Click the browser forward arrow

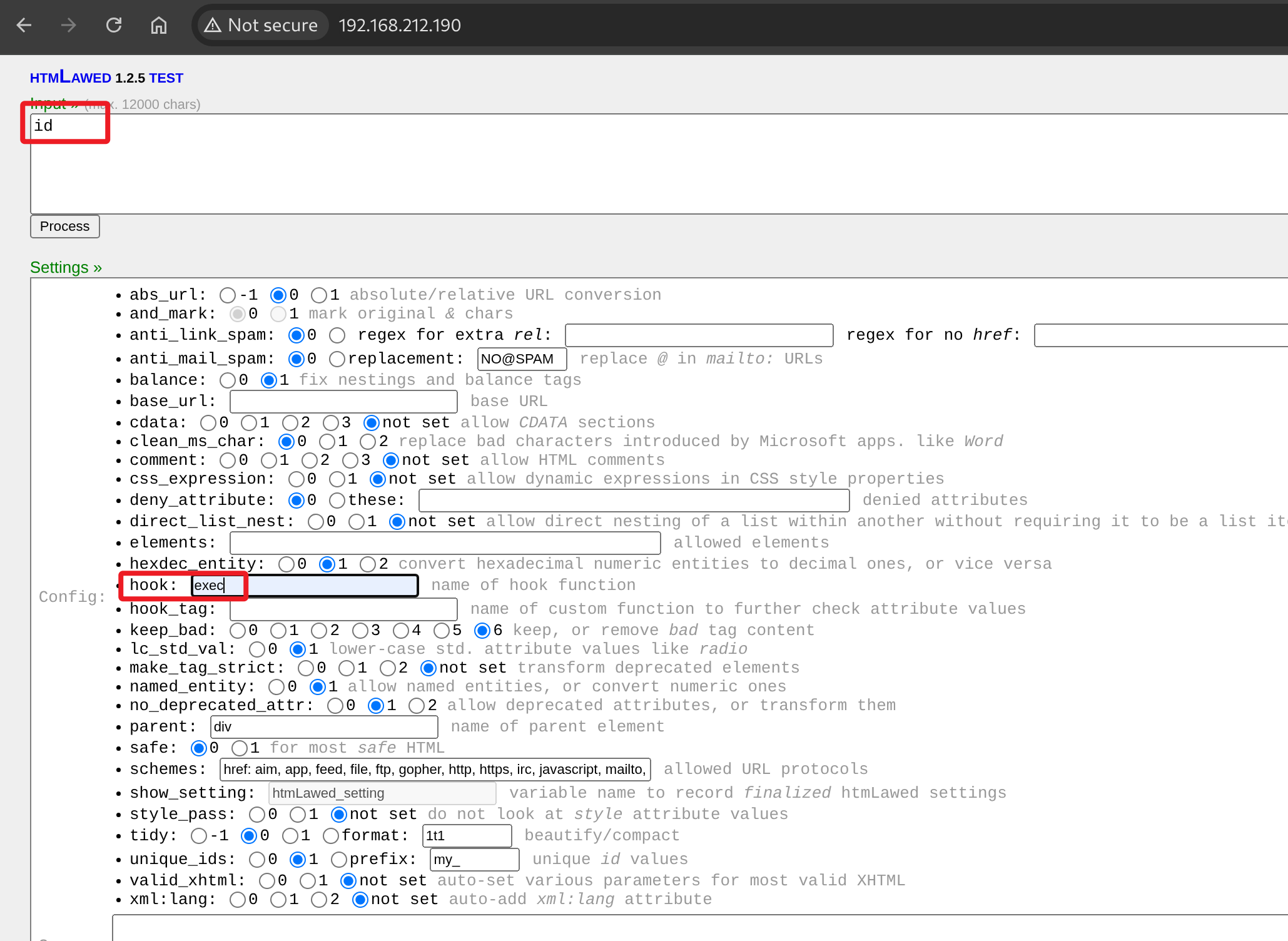point(69,25)
